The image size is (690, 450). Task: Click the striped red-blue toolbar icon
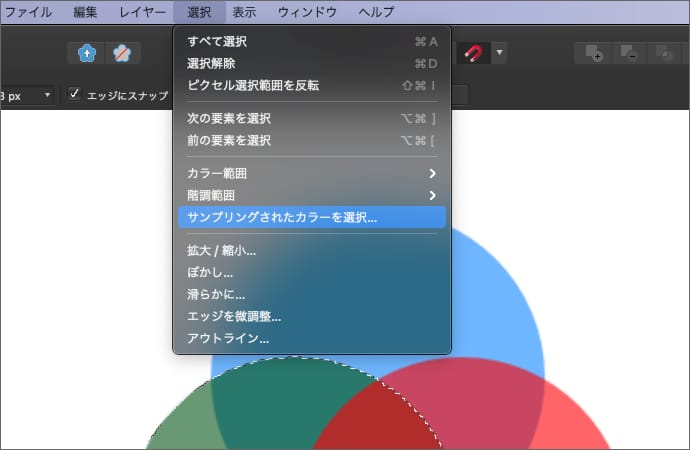pos(120,53)
